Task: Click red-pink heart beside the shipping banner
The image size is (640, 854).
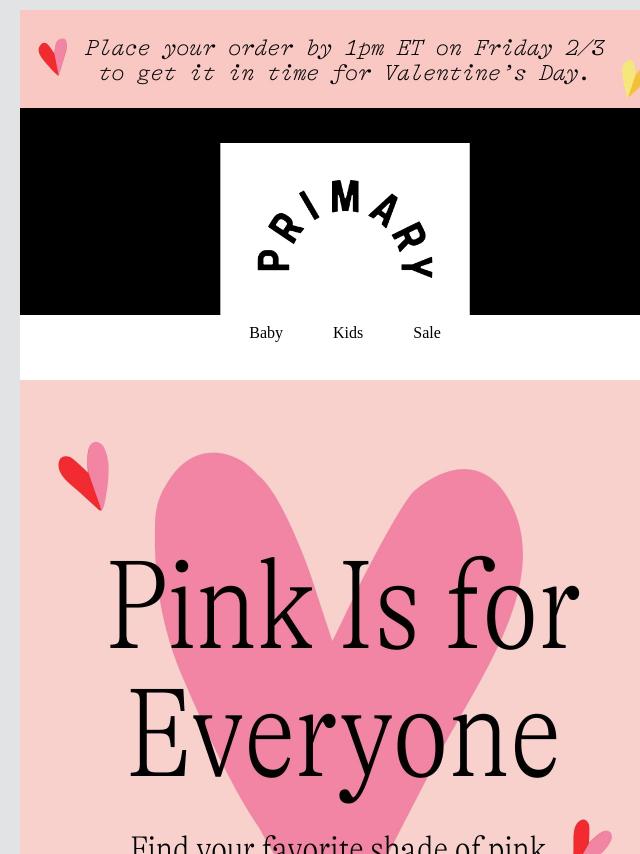Action: (53, 56)
